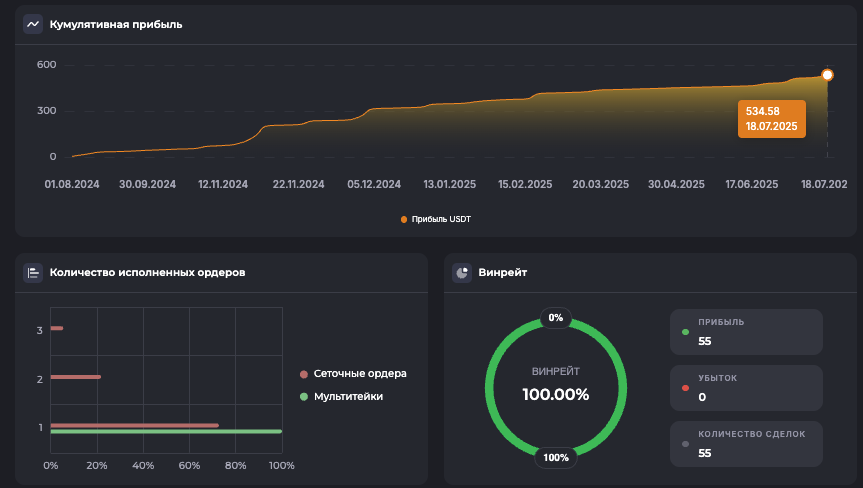This screenshot has width=863, height=488.
Task: Open the Убыток 0 stat card
Action: pyautogui.click(x=746, y=388)
